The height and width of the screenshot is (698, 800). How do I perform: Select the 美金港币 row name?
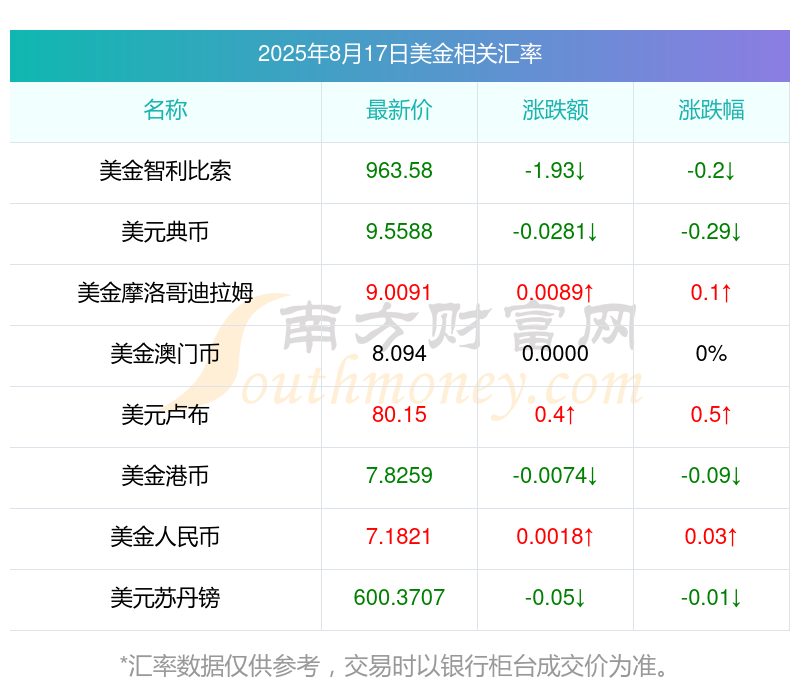coord(165,476)
